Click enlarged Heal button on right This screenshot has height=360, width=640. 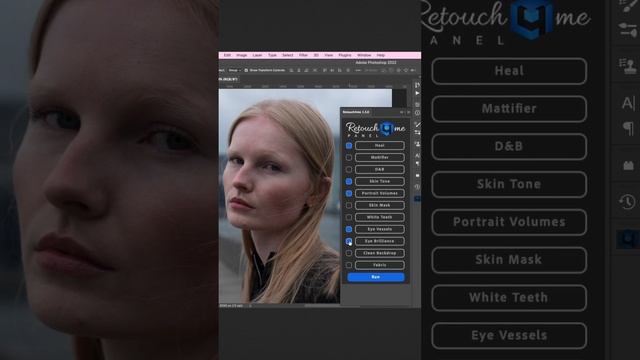pyautogui.click(x=509, y=71)
